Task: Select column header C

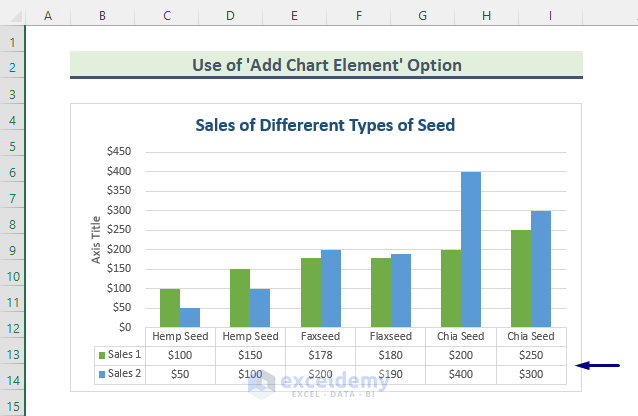Action: click(x=166, y=16)
